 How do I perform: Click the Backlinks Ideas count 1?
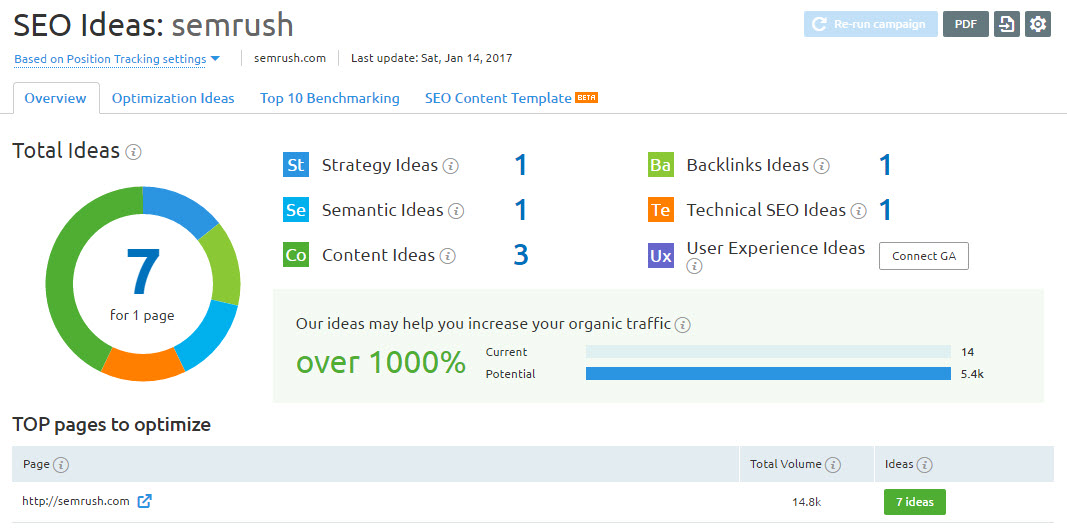pos(885,165)
